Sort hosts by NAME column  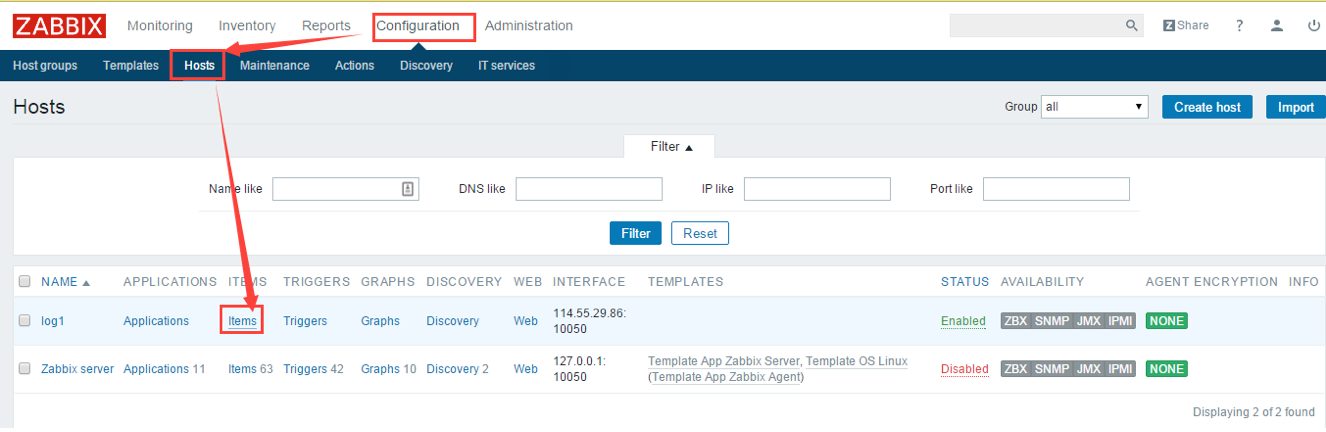point(65,282)
